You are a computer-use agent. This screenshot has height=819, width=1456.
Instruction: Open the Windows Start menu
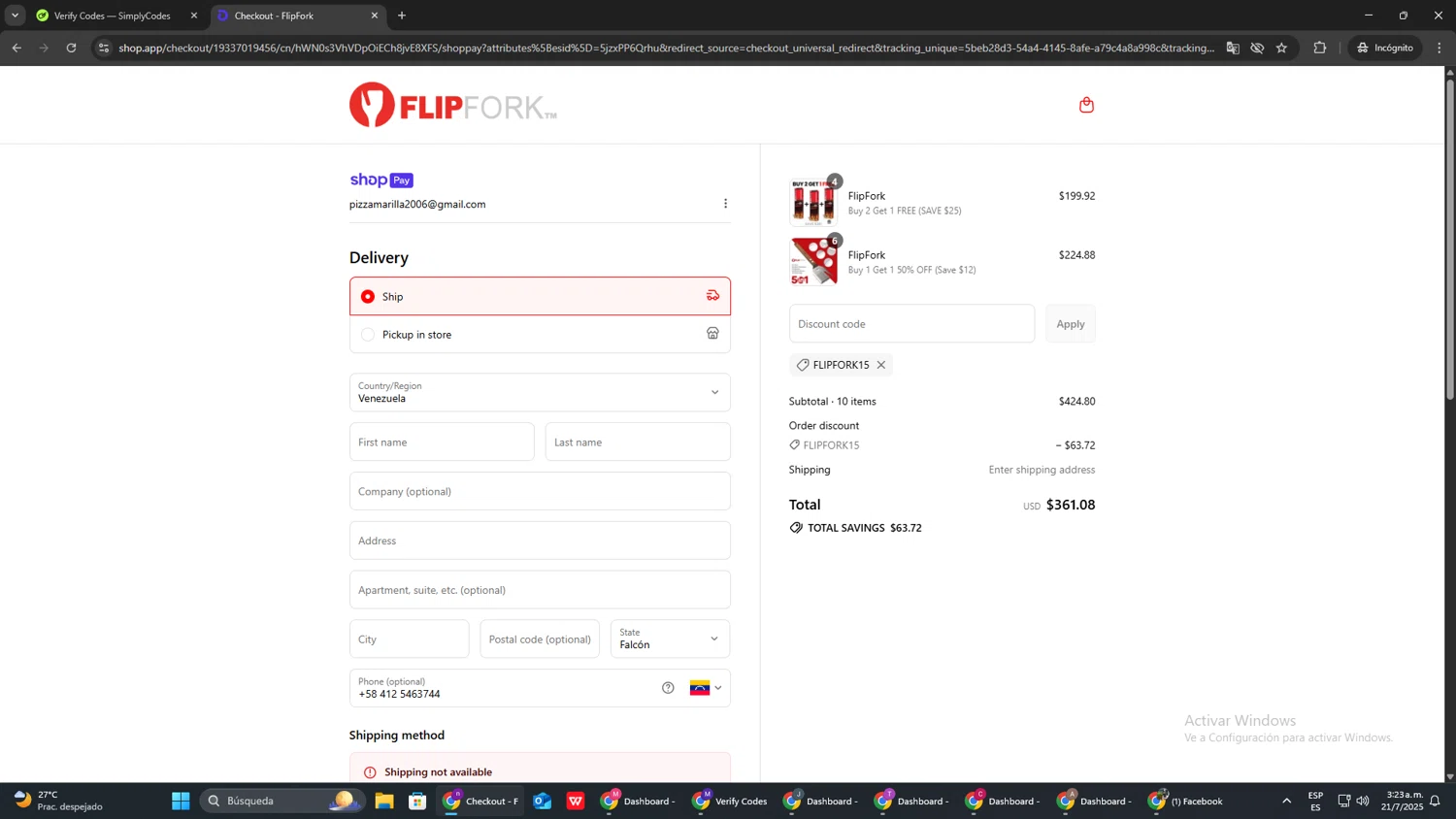[x=181, y=801]
